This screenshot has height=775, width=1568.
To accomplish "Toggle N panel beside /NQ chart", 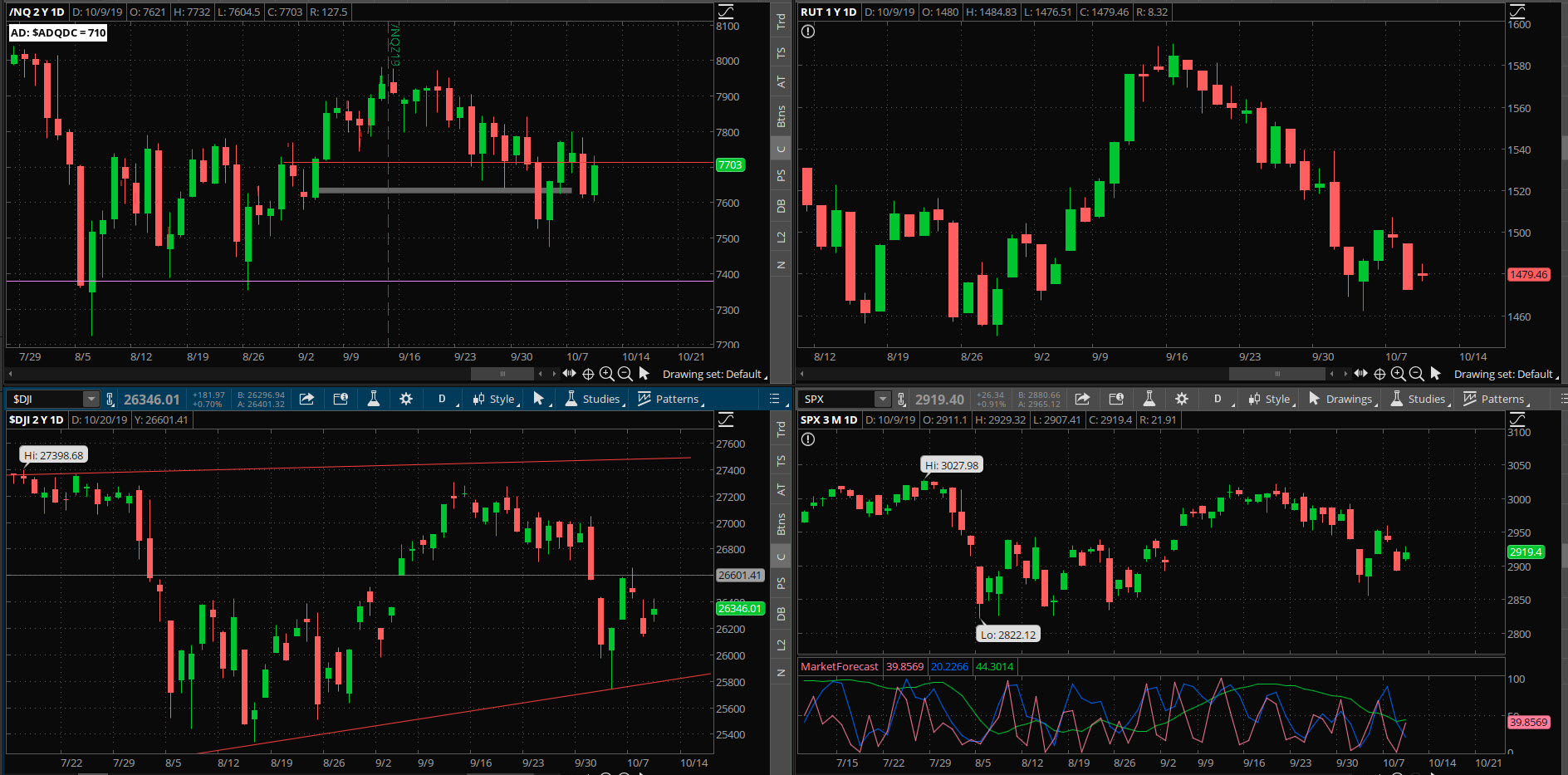I will tap(781, 265).
